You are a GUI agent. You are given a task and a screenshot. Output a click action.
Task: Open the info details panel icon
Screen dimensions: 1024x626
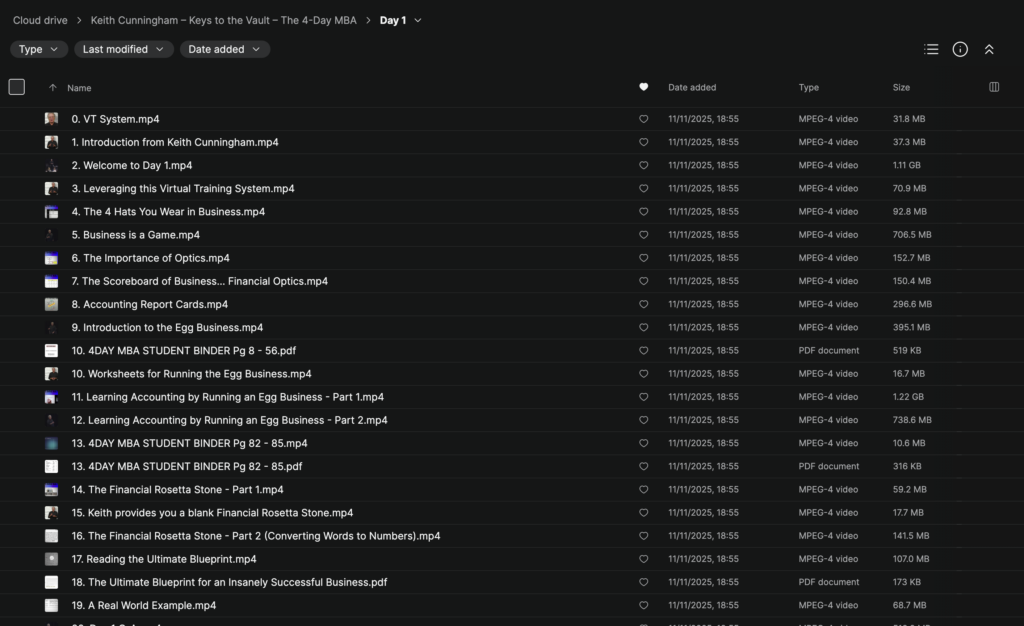[960, 49]
